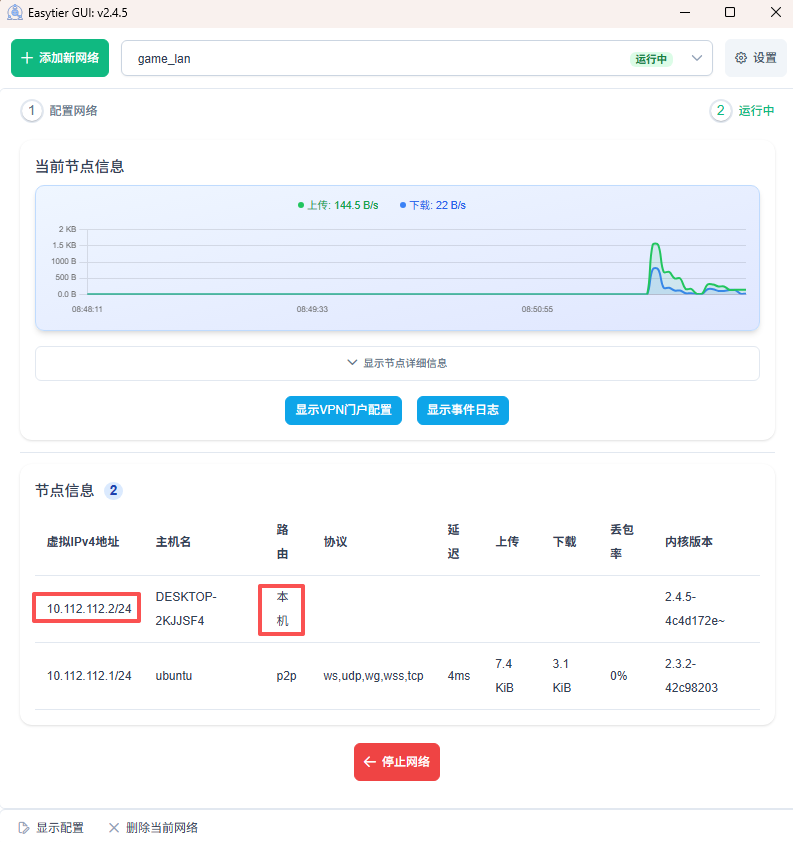Click the 4ms latency value
The height and width of the screenshot is (842, 793).
coord(459,676)
